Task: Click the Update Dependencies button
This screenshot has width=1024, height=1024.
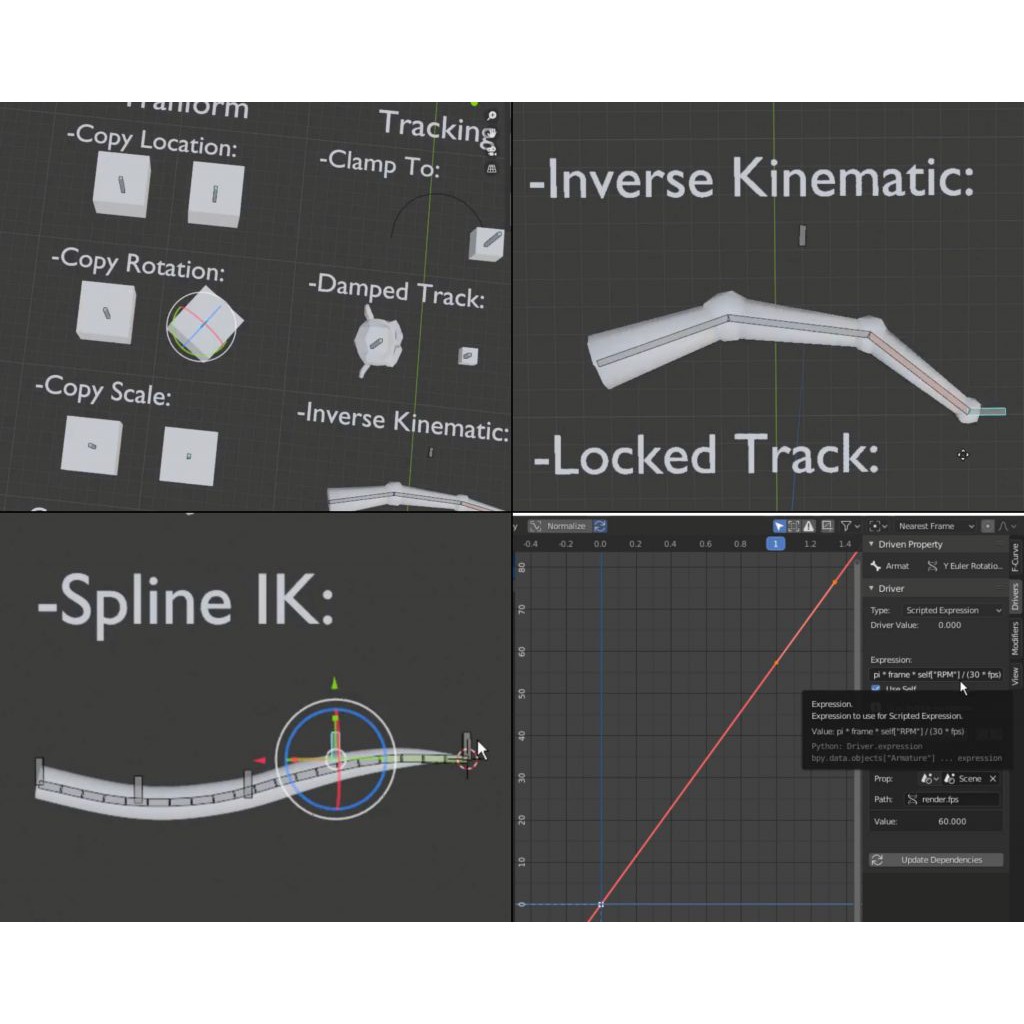Action: click(935, 859)
